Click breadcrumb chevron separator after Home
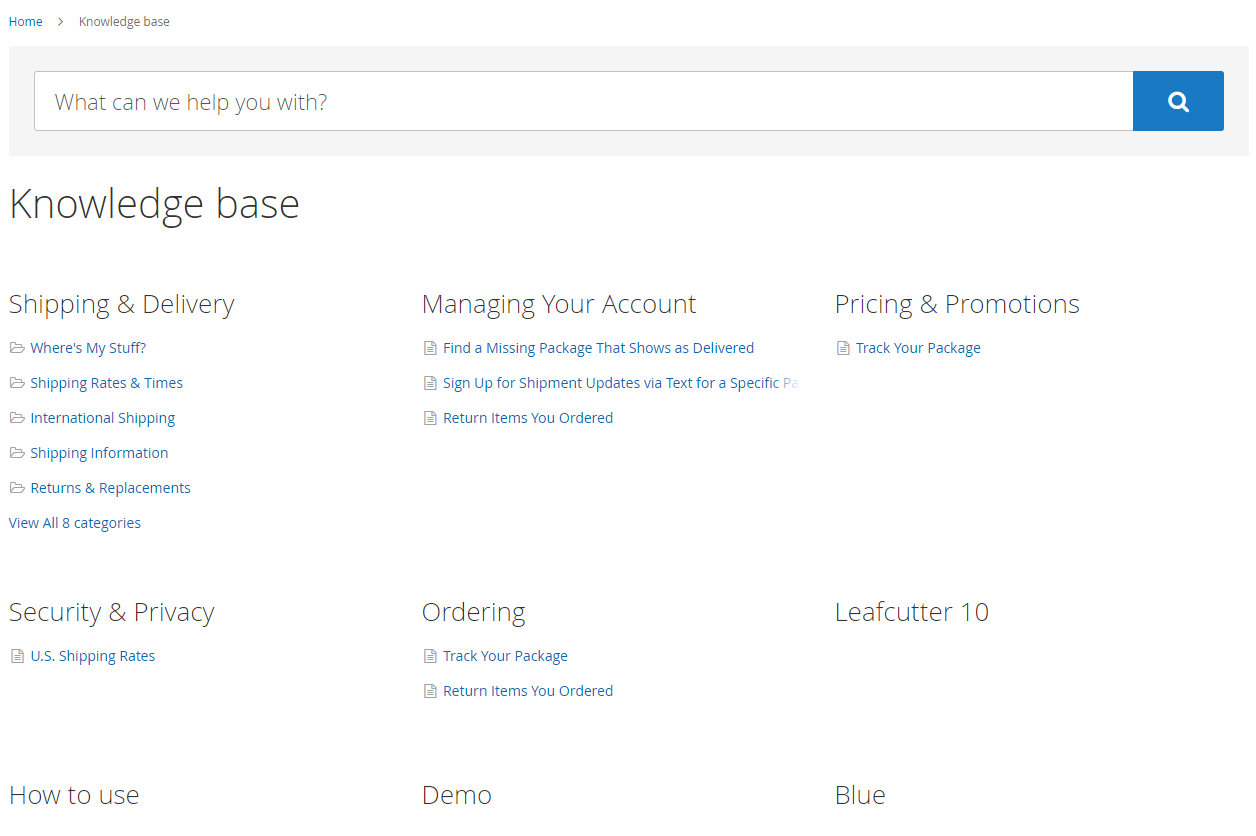 [x=61, y=22]
